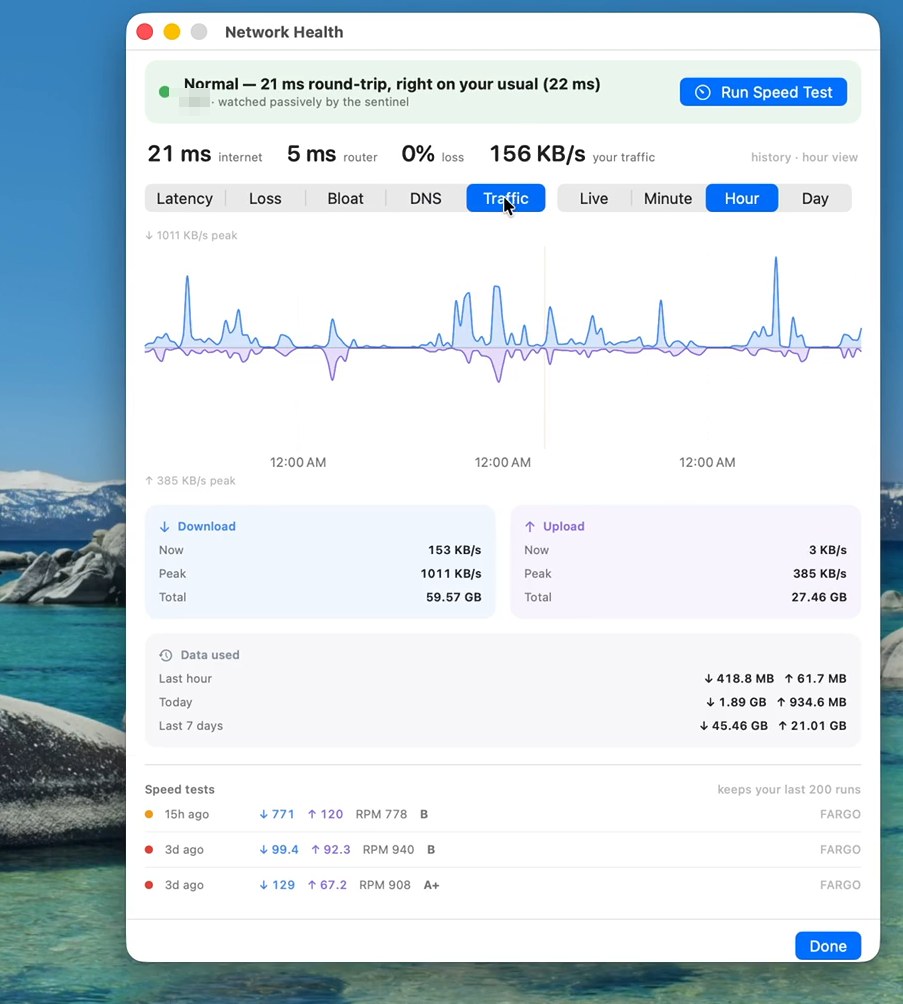Click the Network Health window title
Viewport: 903px width, 1004px height.
pyautogui.click(x=284, y=32)
